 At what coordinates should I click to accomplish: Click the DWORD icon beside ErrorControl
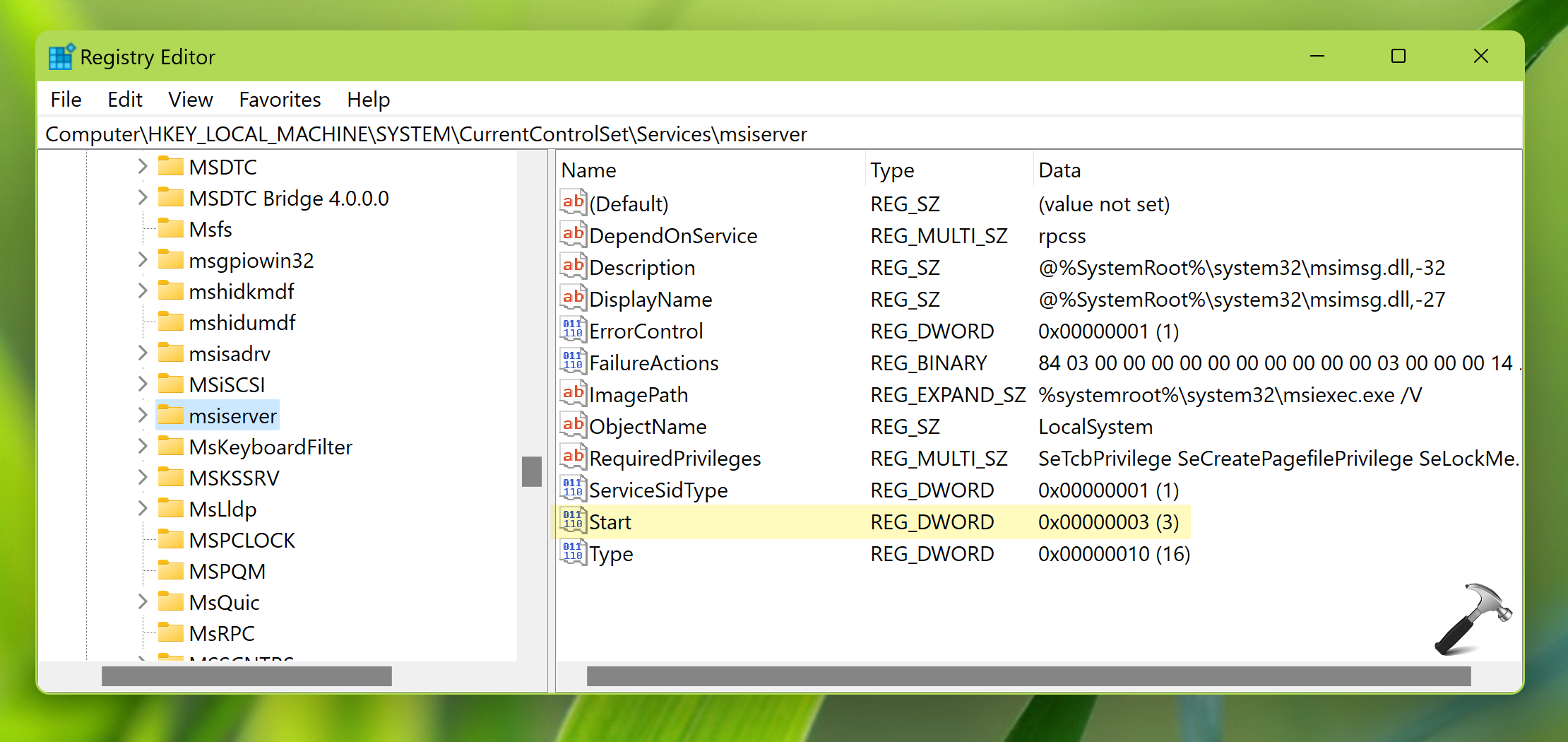click(x=573, y=330)
